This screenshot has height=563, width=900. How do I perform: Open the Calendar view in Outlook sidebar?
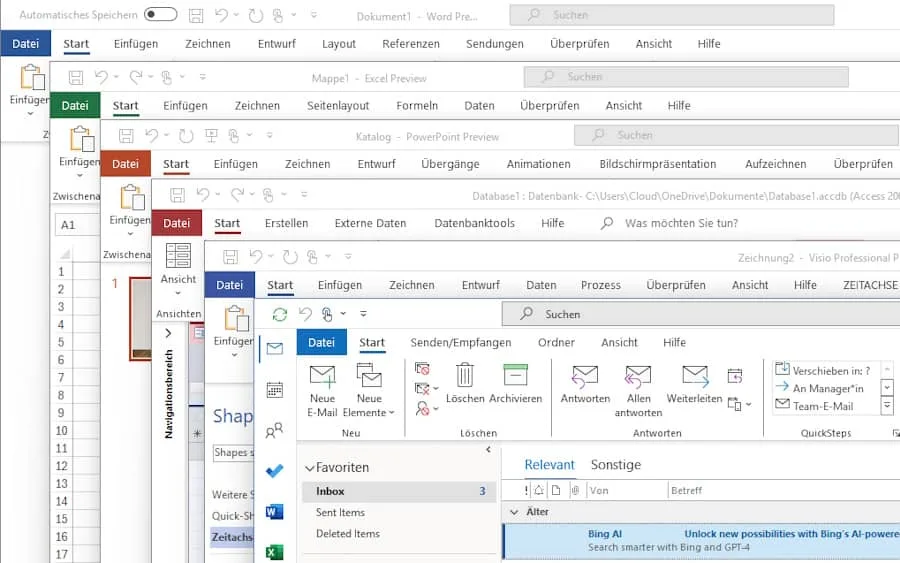274,390
